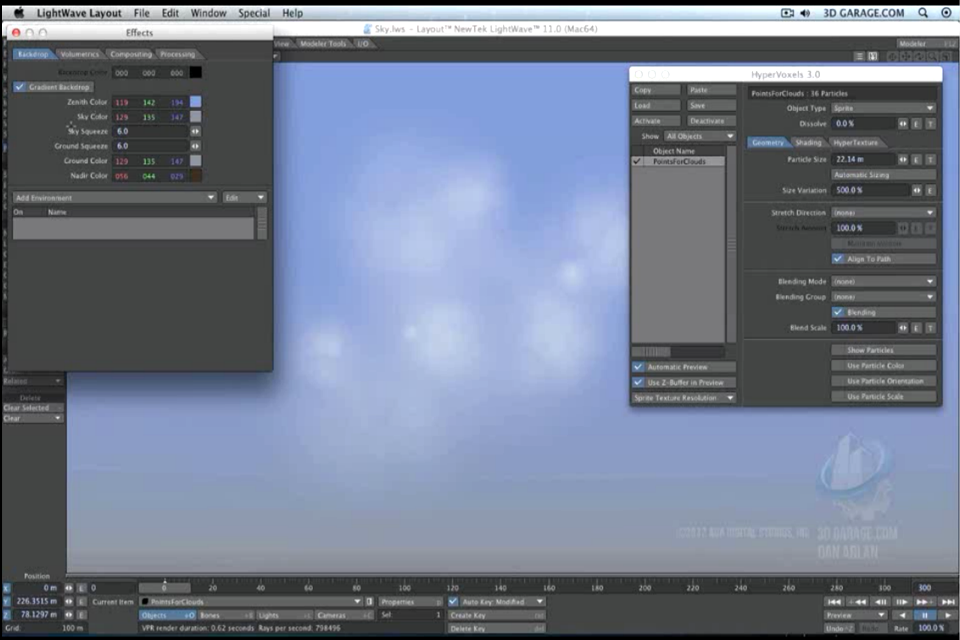Click the Dissolve texture T button

click(930, 124)
